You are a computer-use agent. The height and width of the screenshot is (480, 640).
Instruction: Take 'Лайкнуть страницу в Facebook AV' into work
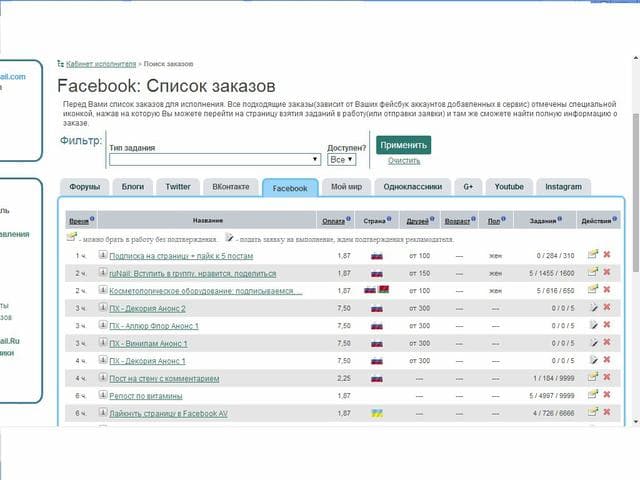coord(593,412)
